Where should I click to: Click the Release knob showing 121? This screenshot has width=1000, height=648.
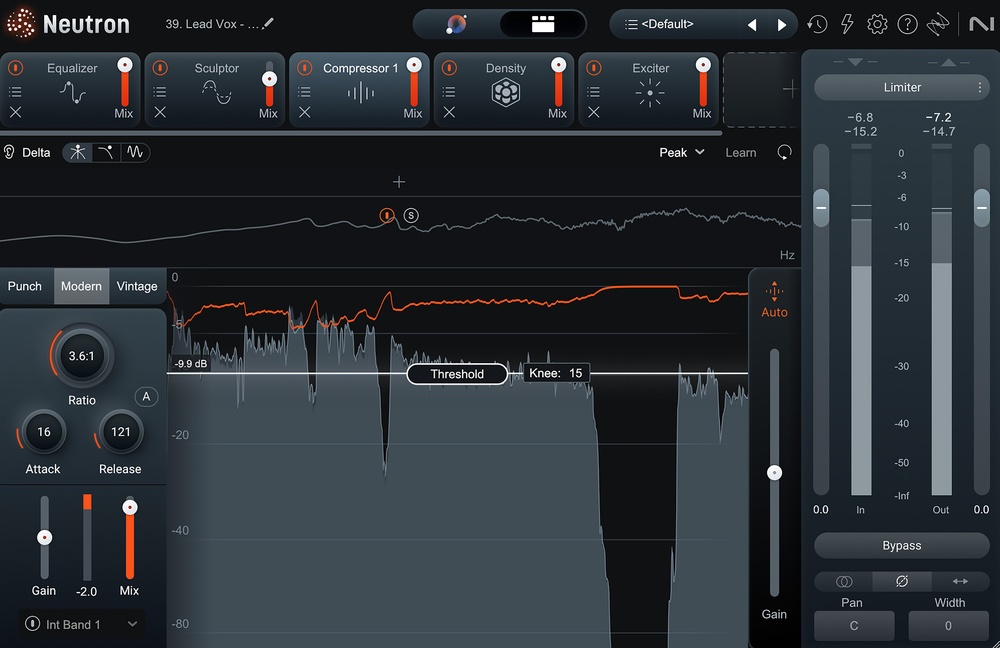(121, 432)
